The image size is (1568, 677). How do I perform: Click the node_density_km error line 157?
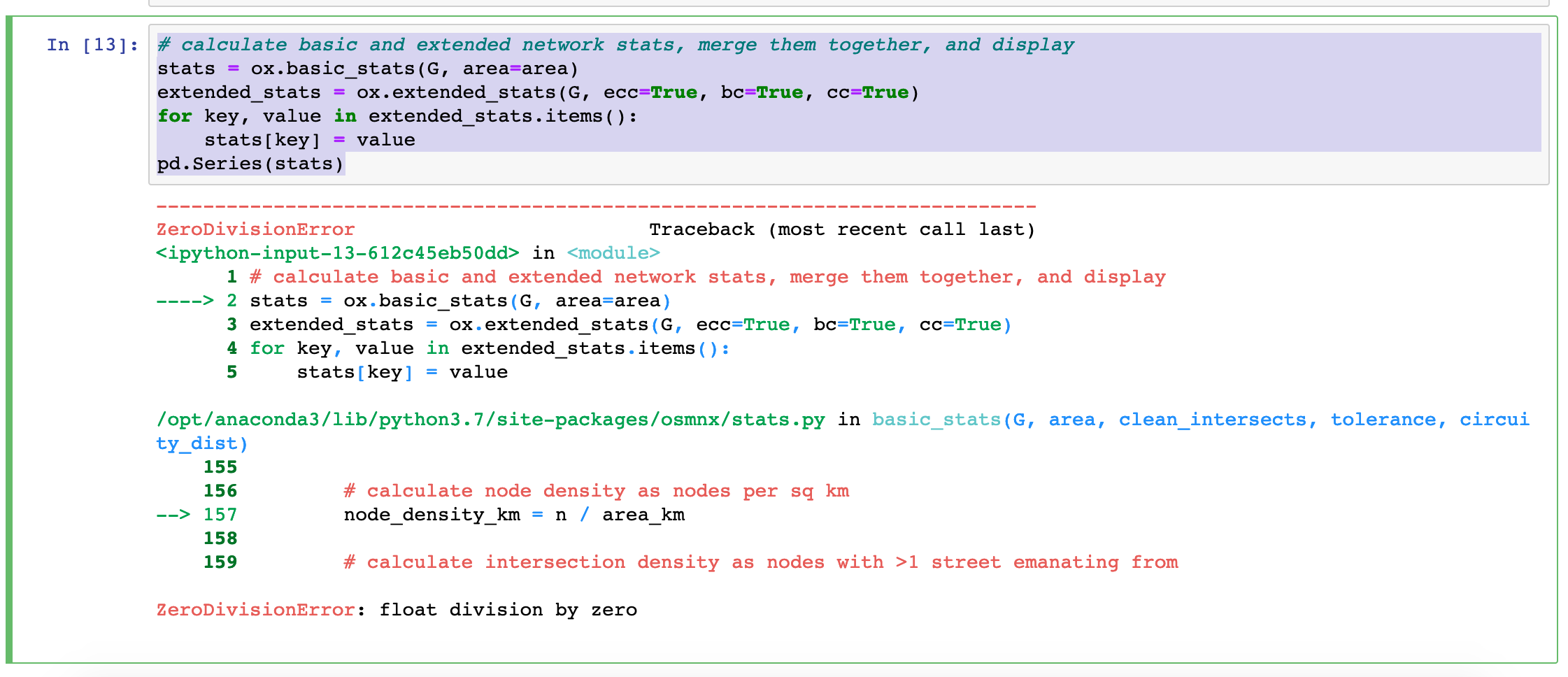coord(513,514)
